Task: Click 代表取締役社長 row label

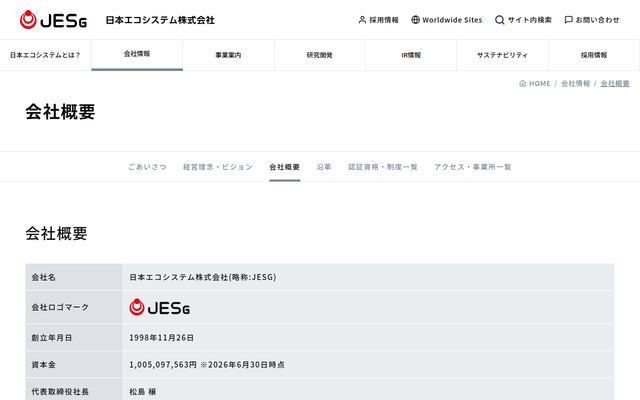Action: pos(60,391)
